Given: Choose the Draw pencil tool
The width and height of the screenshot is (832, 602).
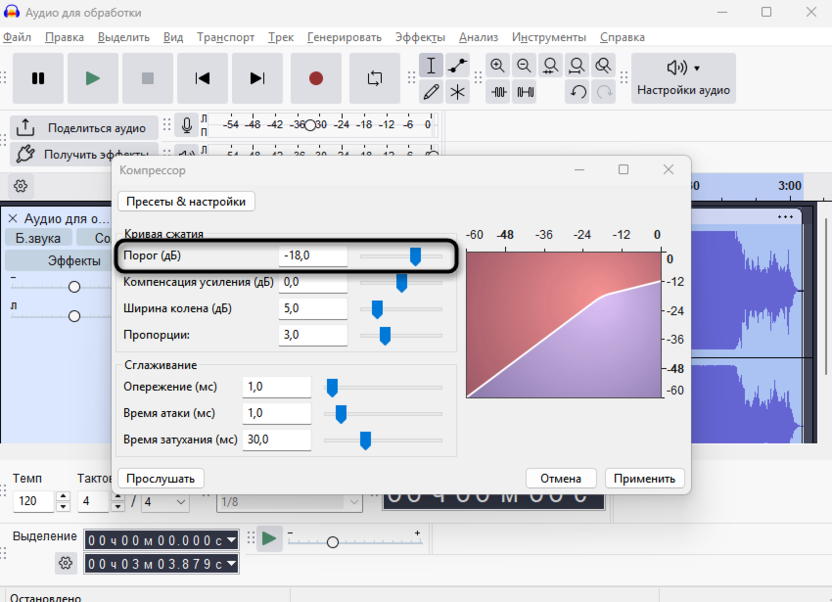Looking at the screenshot, I should [431, 92].
